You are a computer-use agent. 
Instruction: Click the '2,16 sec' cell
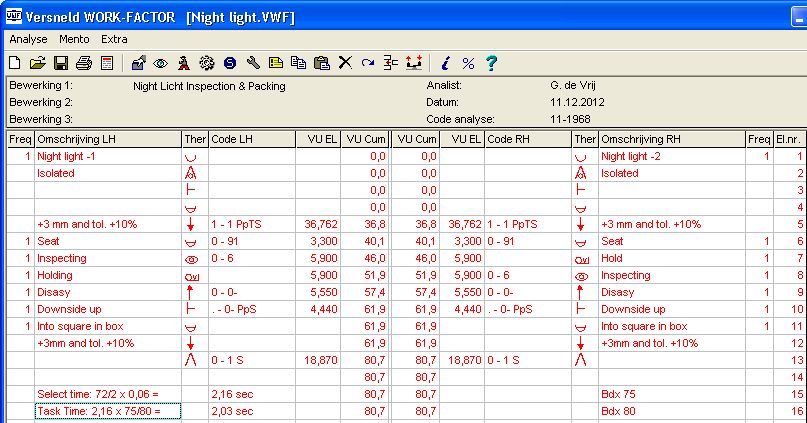click(x=252, y=394)
